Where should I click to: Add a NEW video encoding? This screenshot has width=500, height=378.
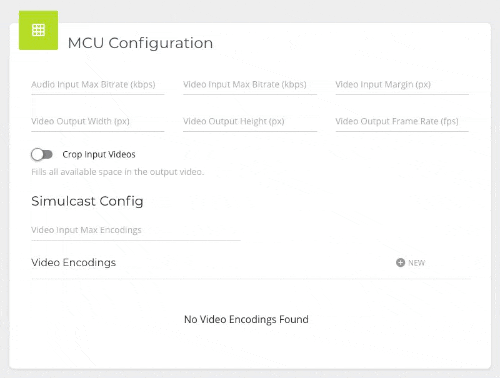point(411,263)
